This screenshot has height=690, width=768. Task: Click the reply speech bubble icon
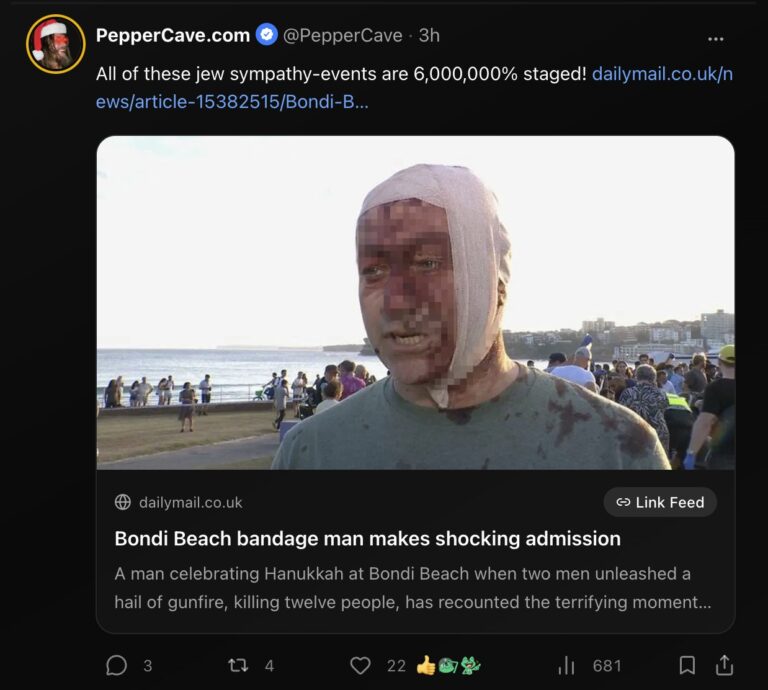[117, 665]
